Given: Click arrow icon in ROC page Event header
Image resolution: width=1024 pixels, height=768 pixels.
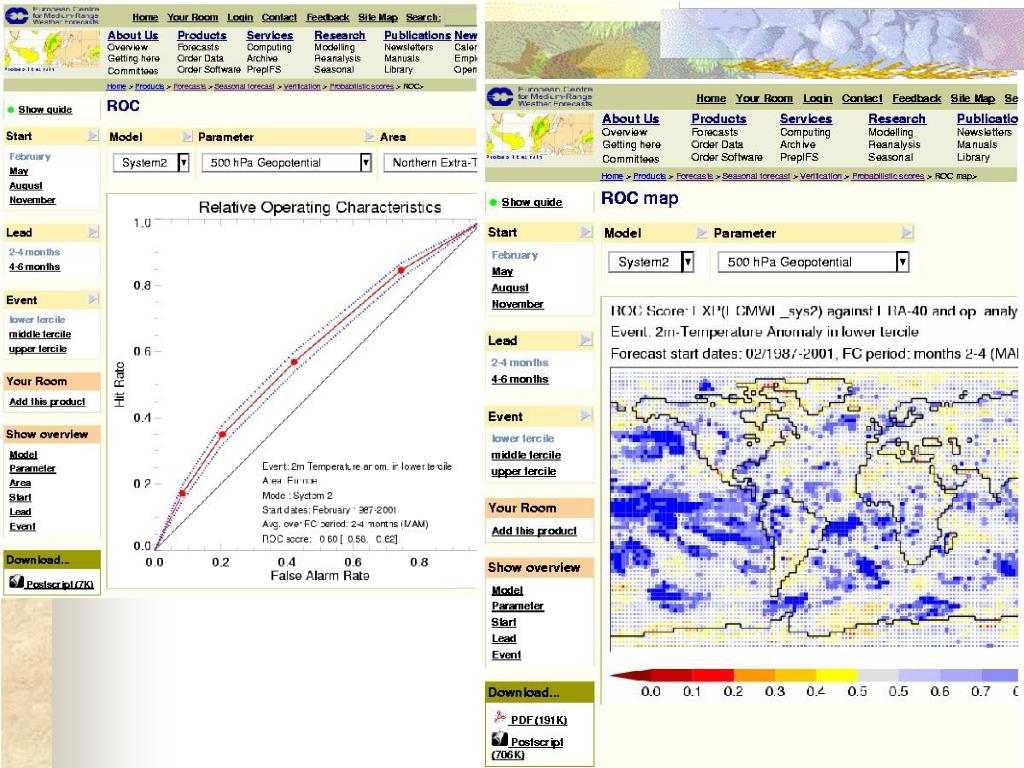Looking at the screenshot, I should point(93,299).
